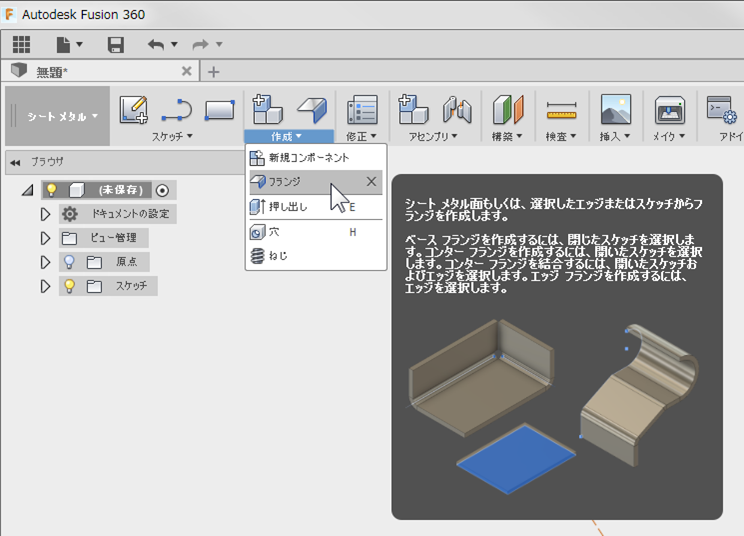Click the Measure ruler icon
Screen dimensions: 744x536
point(561,111)
